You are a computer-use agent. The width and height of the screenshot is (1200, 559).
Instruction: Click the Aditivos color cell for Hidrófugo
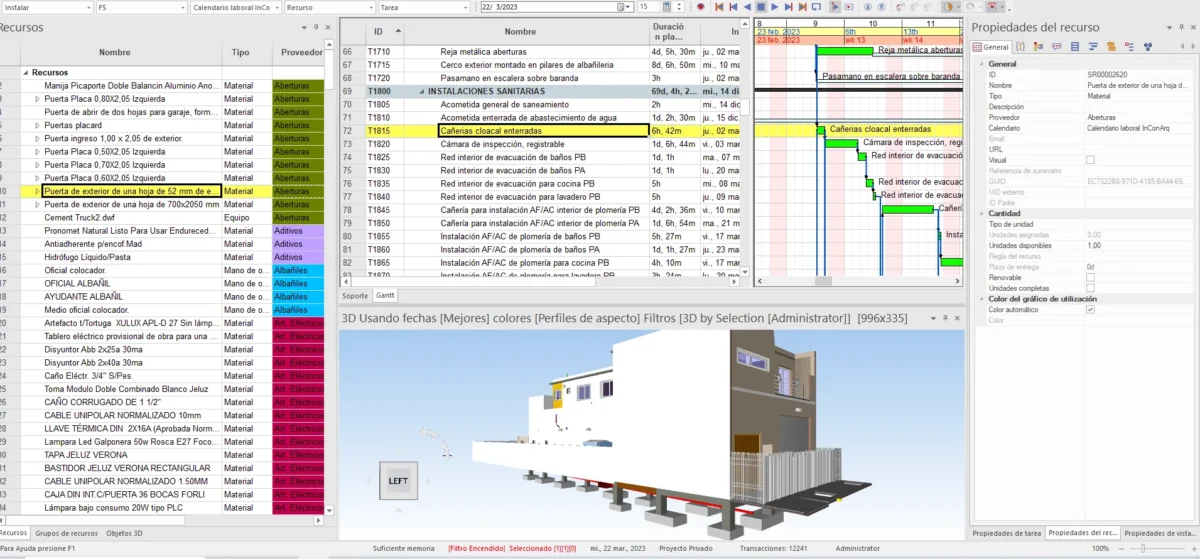coord(297,257)
